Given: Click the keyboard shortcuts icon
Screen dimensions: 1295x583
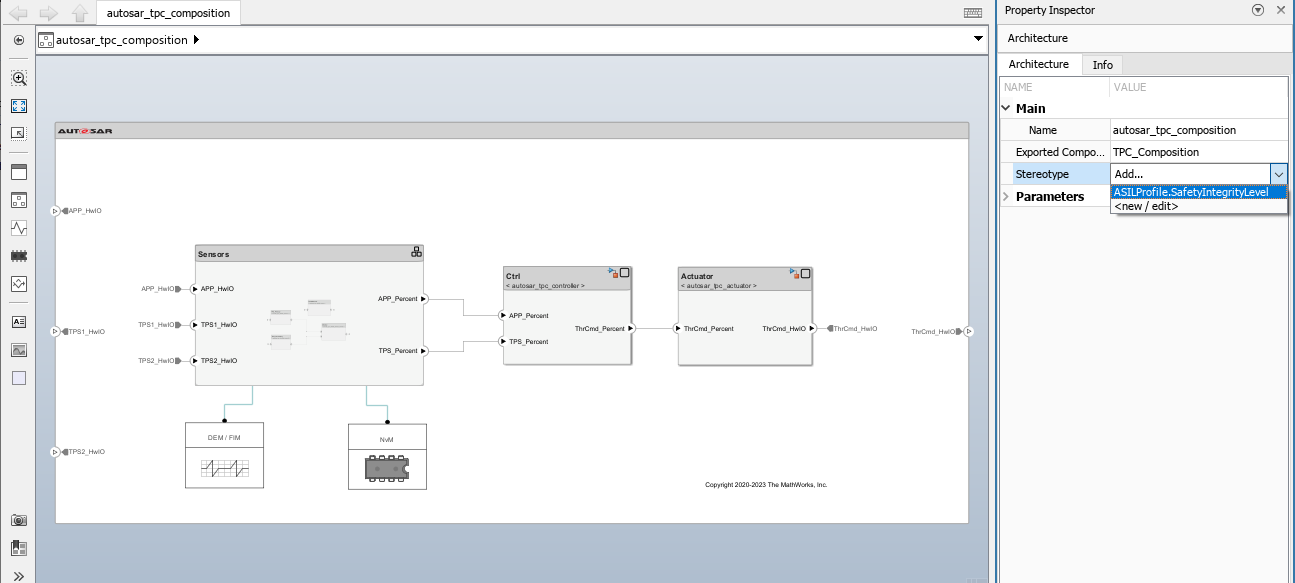Looking at the screenshot, I should pos(972,13).
